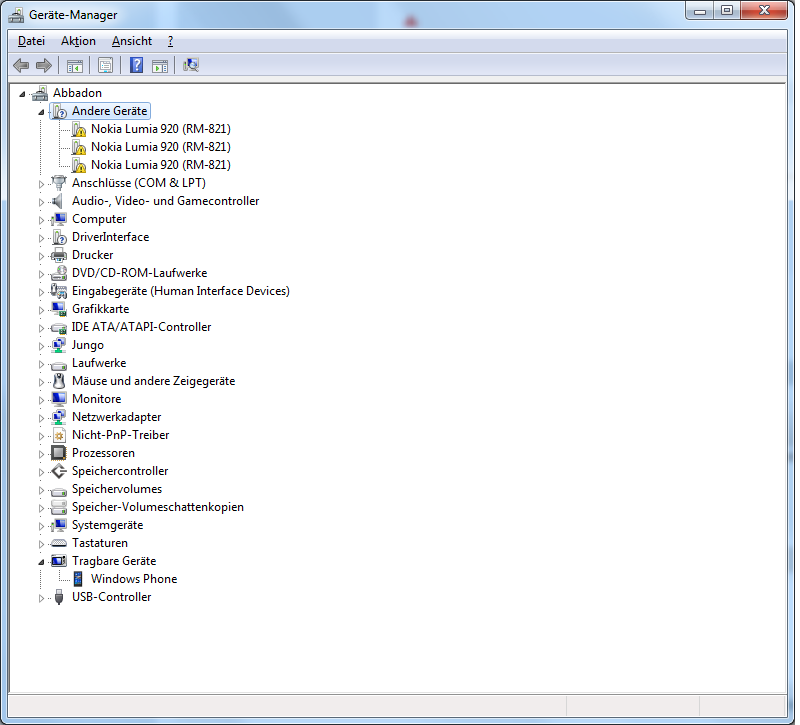The width and height of the screenshot is (800, 725).
Task: Expand the Computer category arrow
Action: point(41,220)
